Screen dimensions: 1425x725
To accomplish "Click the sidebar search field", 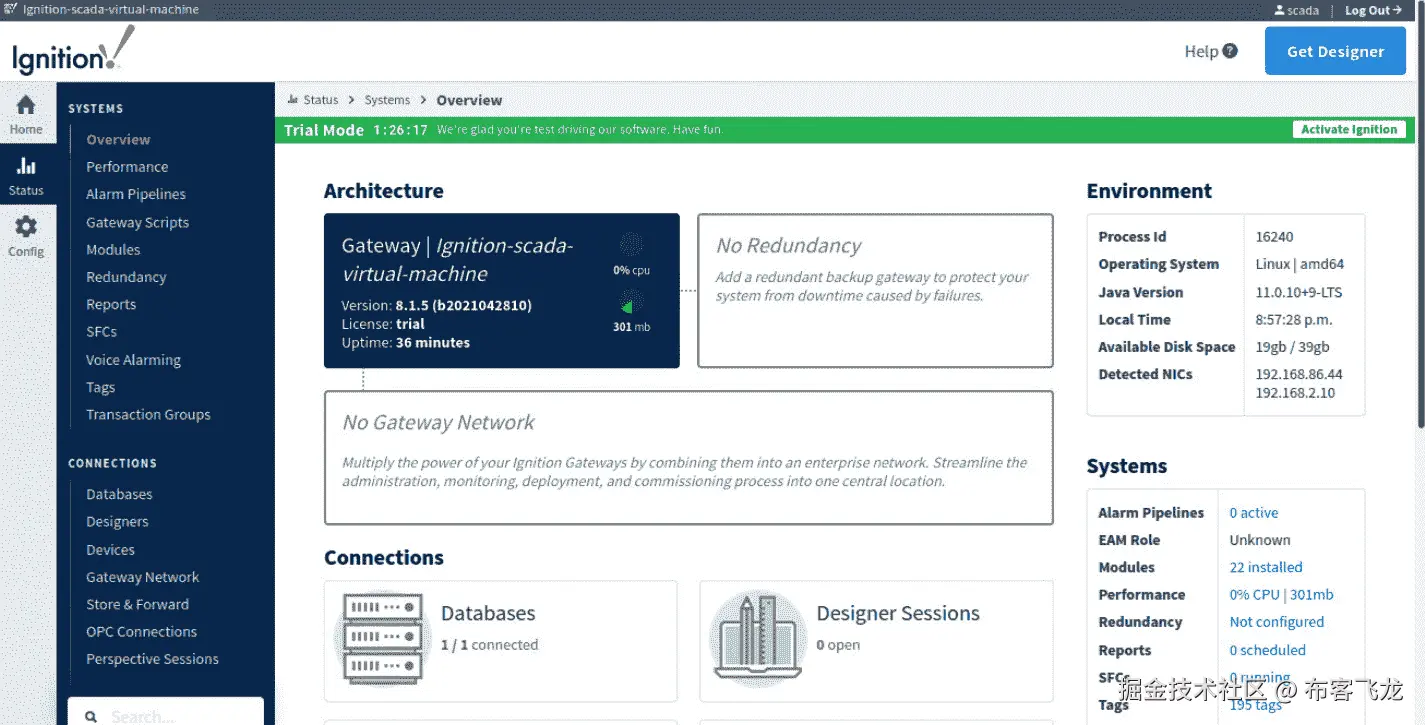I will 166,713.
